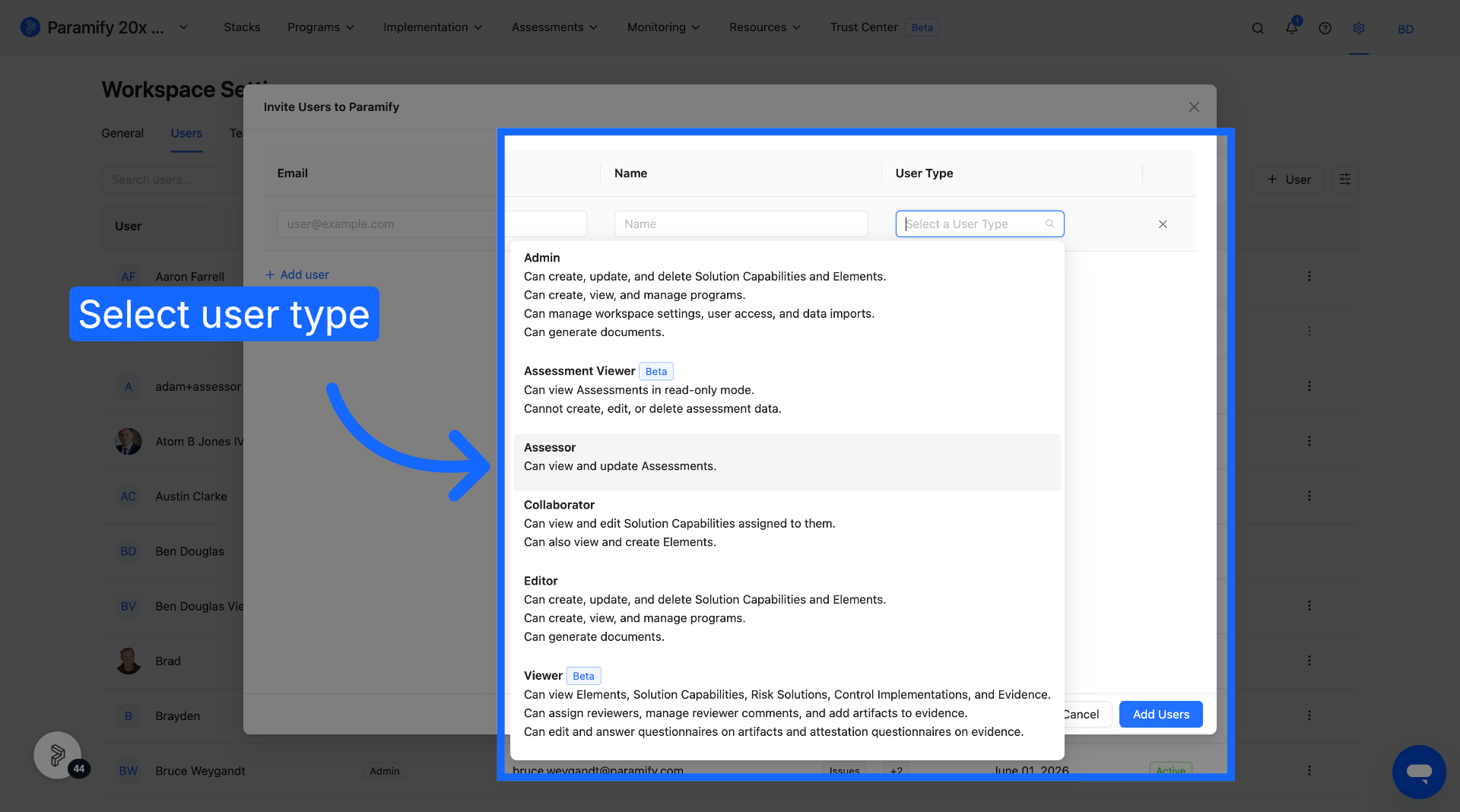This screenshot has width=1460, height=812.
Task: Click Aaron Farrell's AF avatar
Action: [129, 277]
